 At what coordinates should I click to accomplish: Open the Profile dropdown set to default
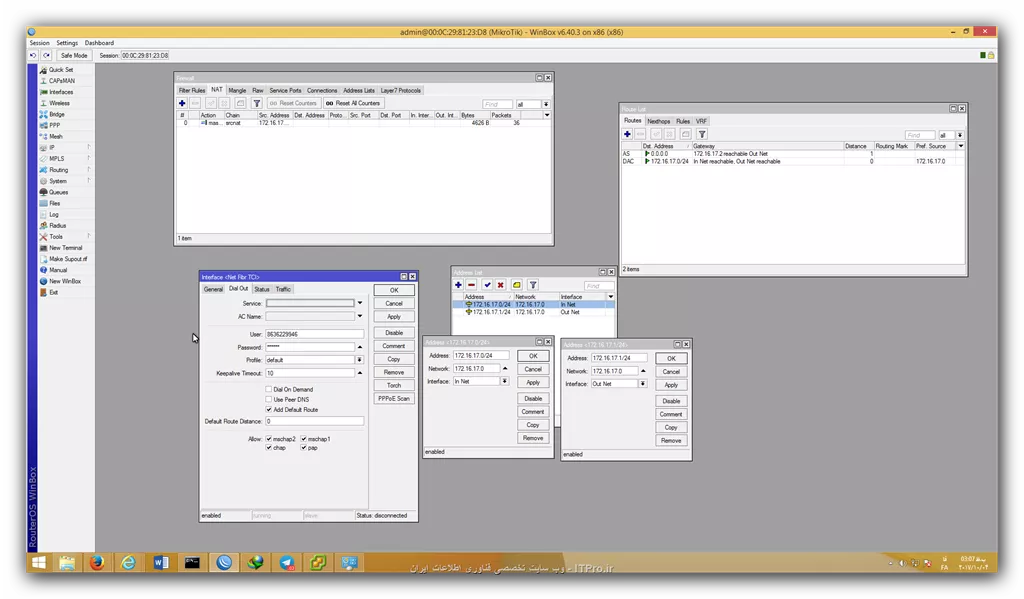(x=359, y=360)
